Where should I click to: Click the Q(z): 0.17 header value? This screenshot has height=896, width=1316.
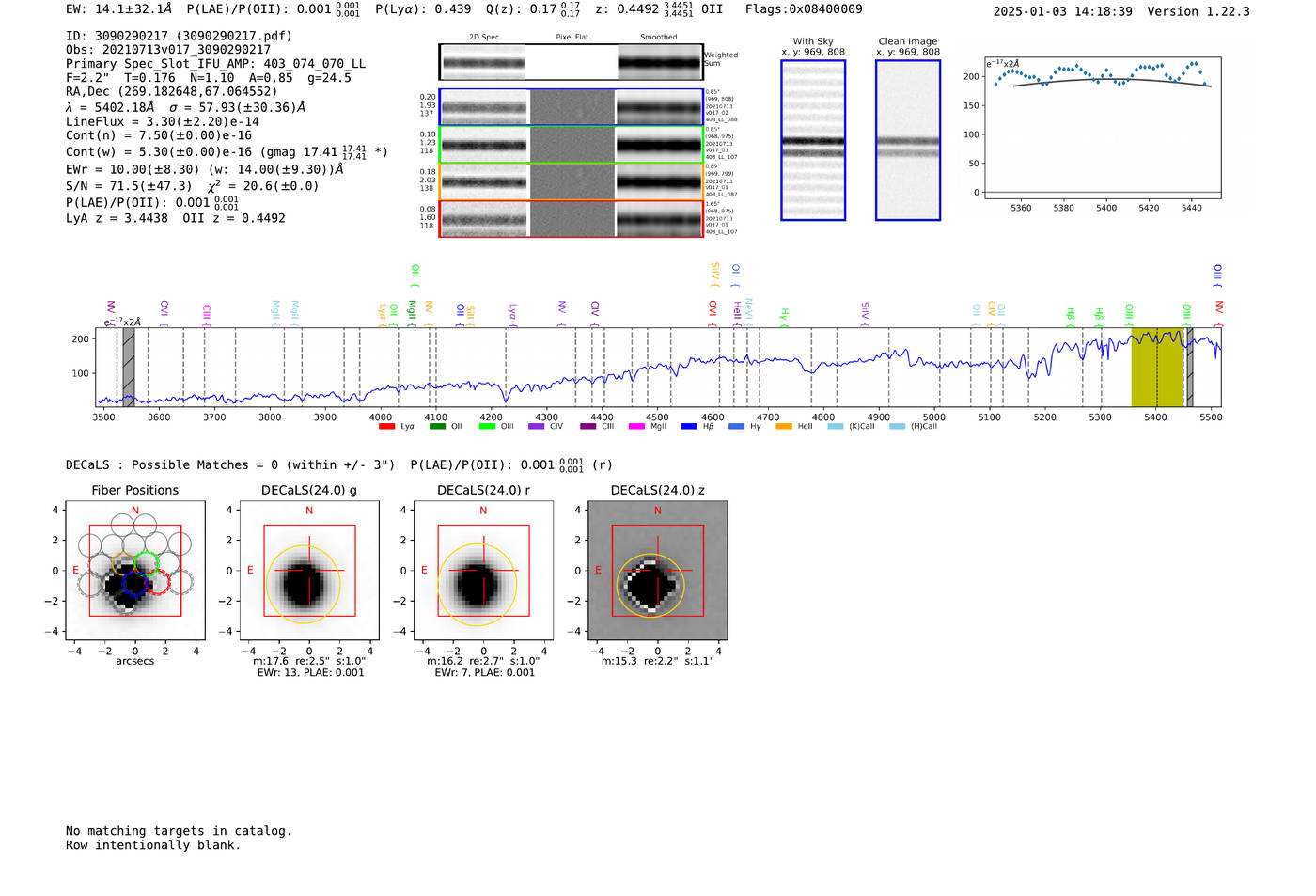[533, 9]
